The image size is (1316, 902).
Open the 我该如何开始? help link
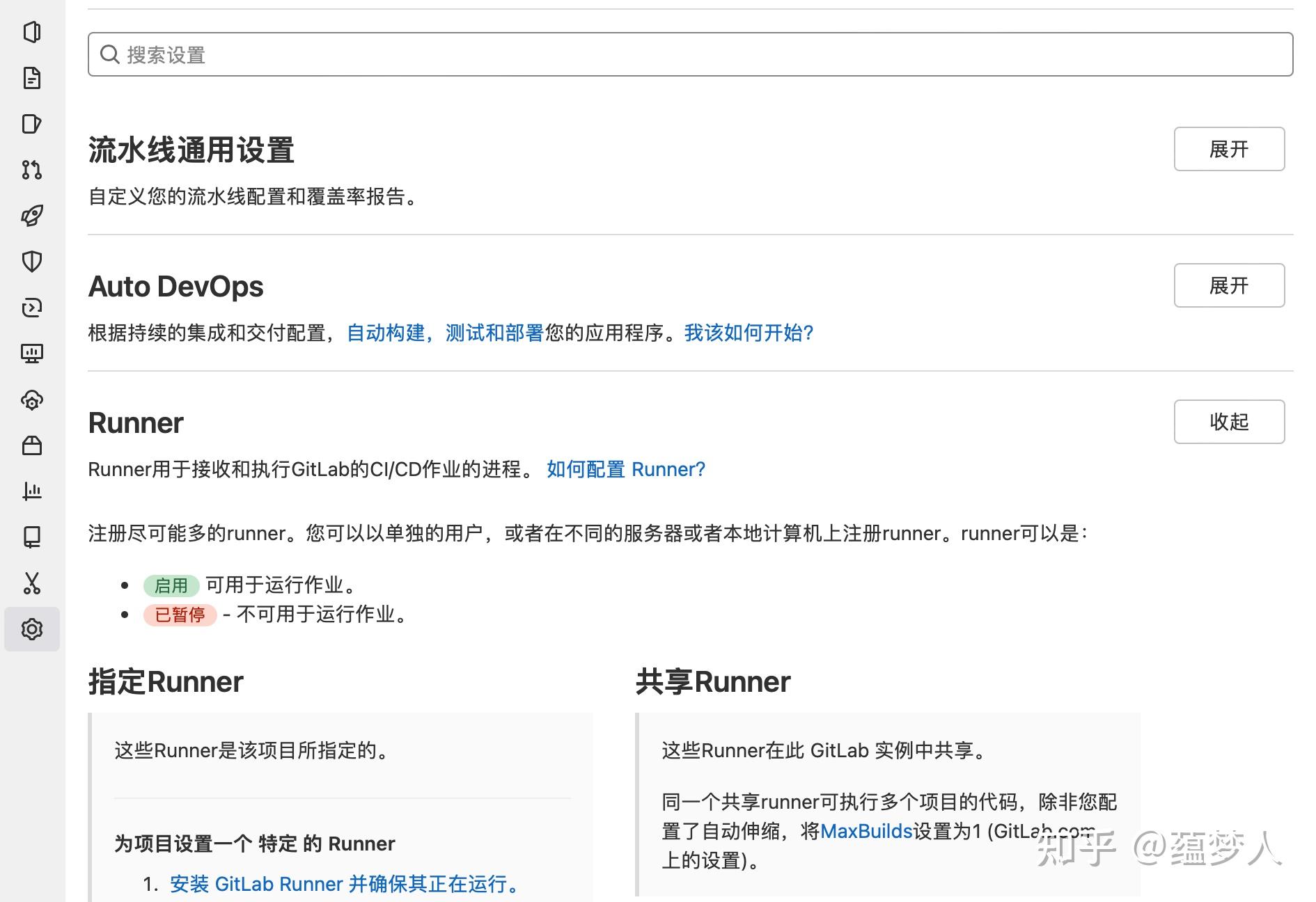pos(747,333)
